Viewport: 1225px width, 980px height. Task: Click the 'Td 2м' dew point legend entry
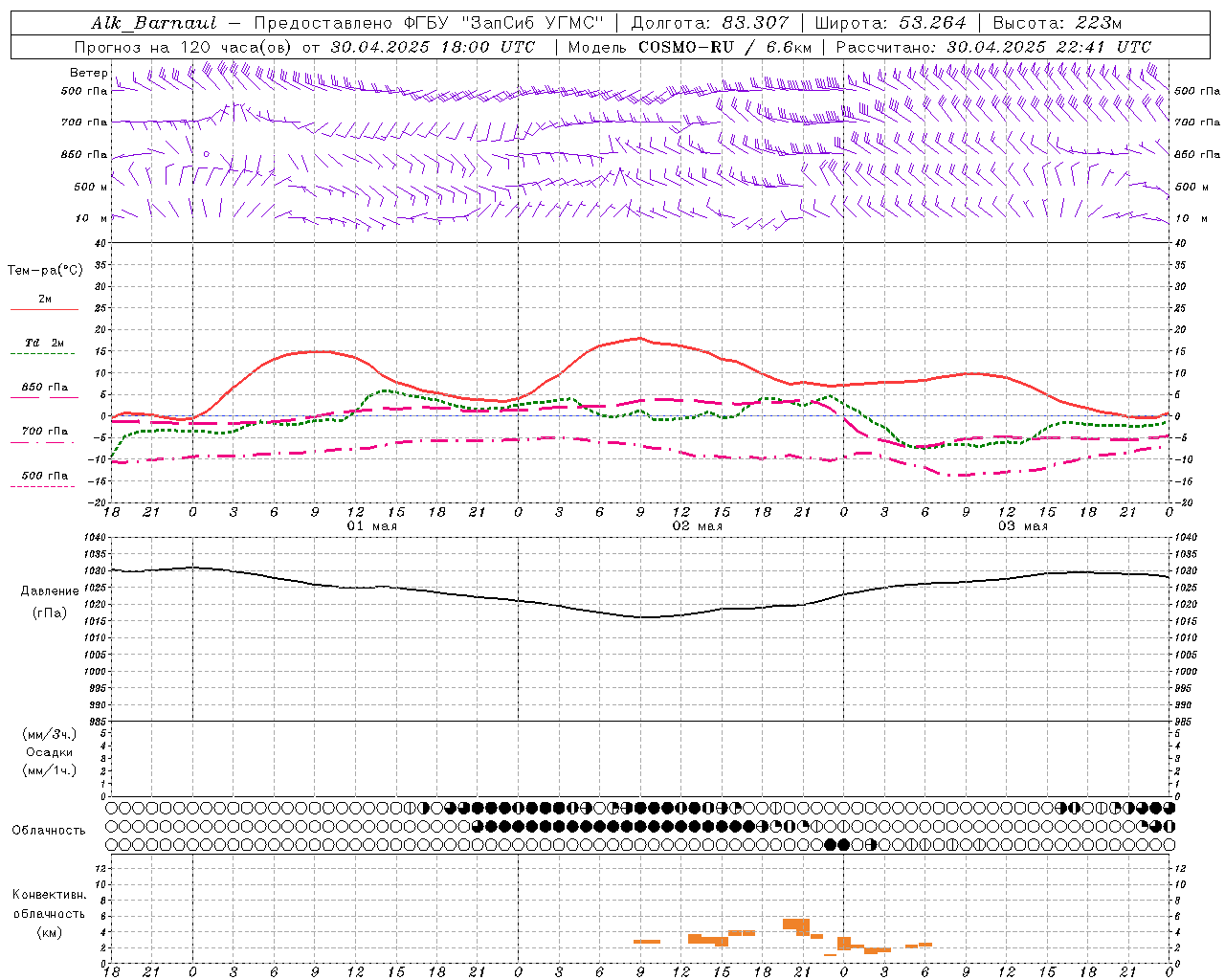44,343
